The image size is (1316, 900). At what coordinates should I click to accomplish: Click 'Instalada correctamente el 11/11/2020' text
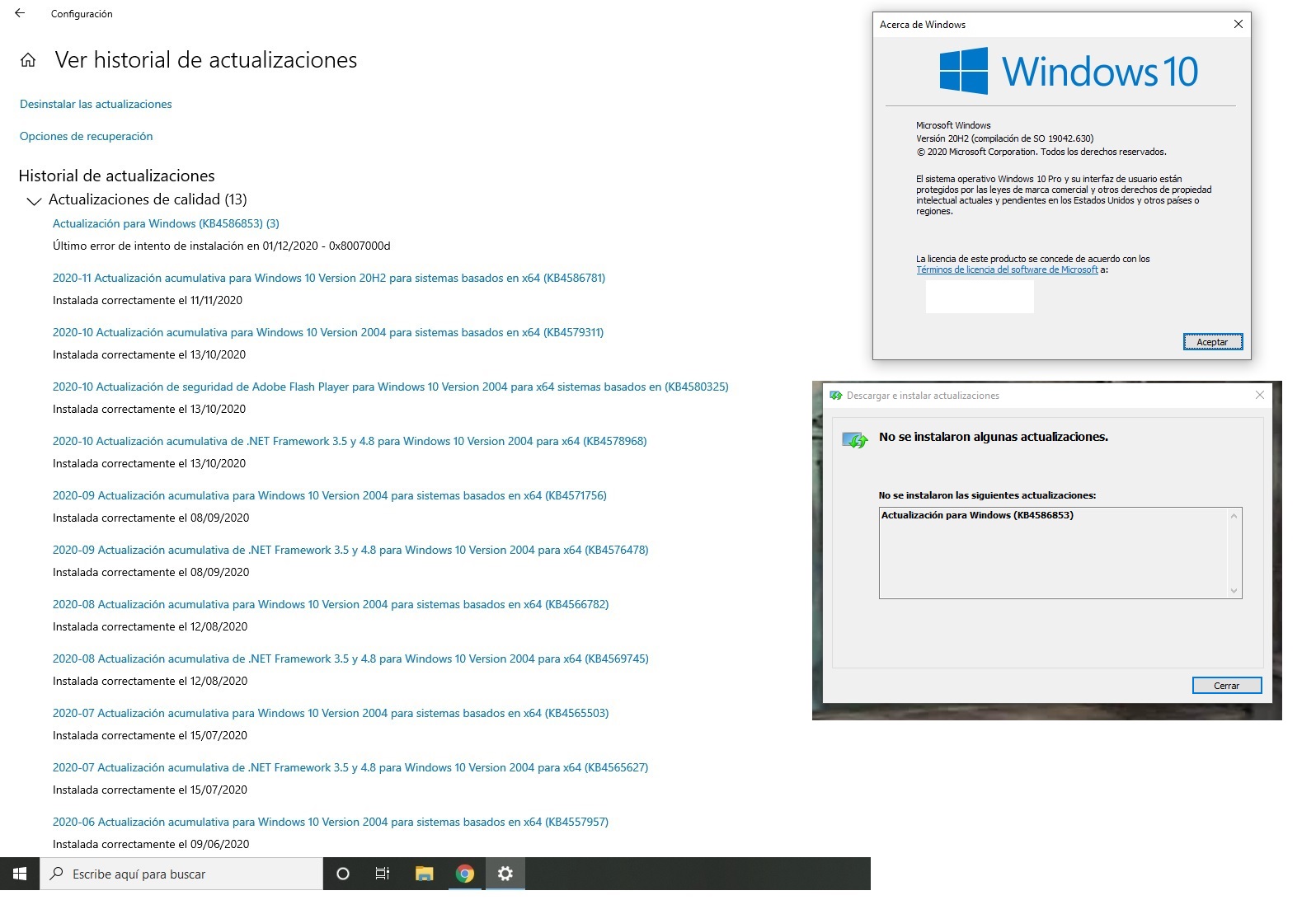(148, 300)
